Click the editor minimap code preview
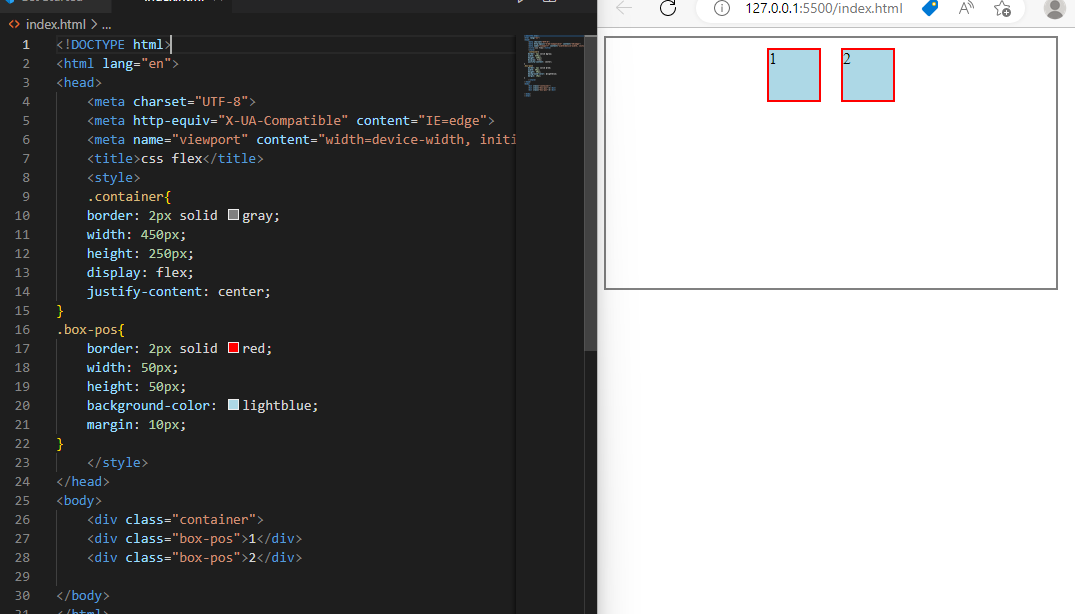Viewport: 1075px width, 614px height. tap(553, 66)
